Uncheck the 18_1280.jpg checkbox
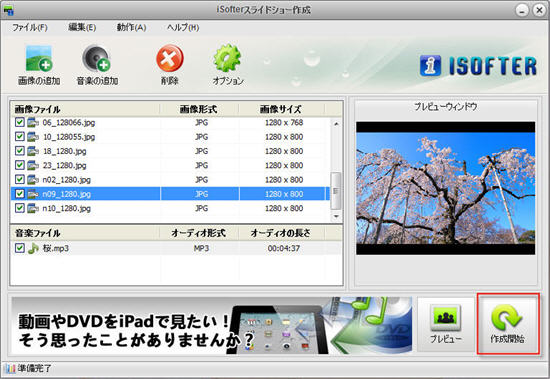The image size is (550, 379). pos(20,151)
